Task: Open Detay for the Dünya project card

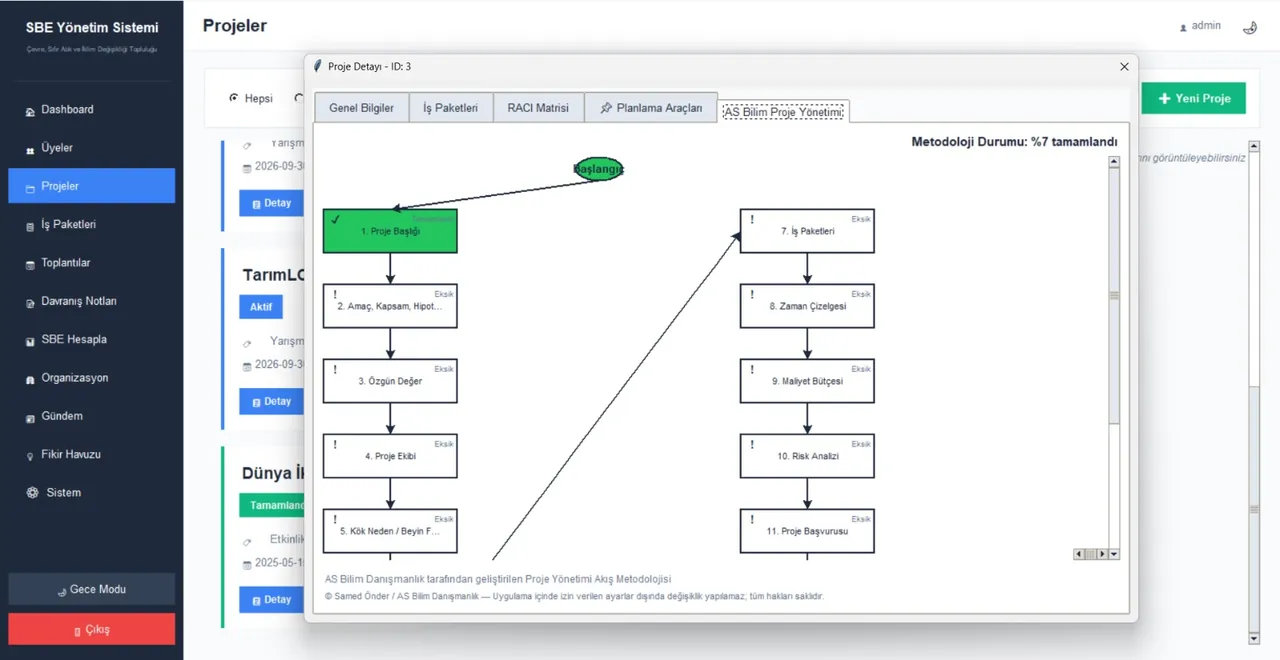Action: click(x=271, y=600)
